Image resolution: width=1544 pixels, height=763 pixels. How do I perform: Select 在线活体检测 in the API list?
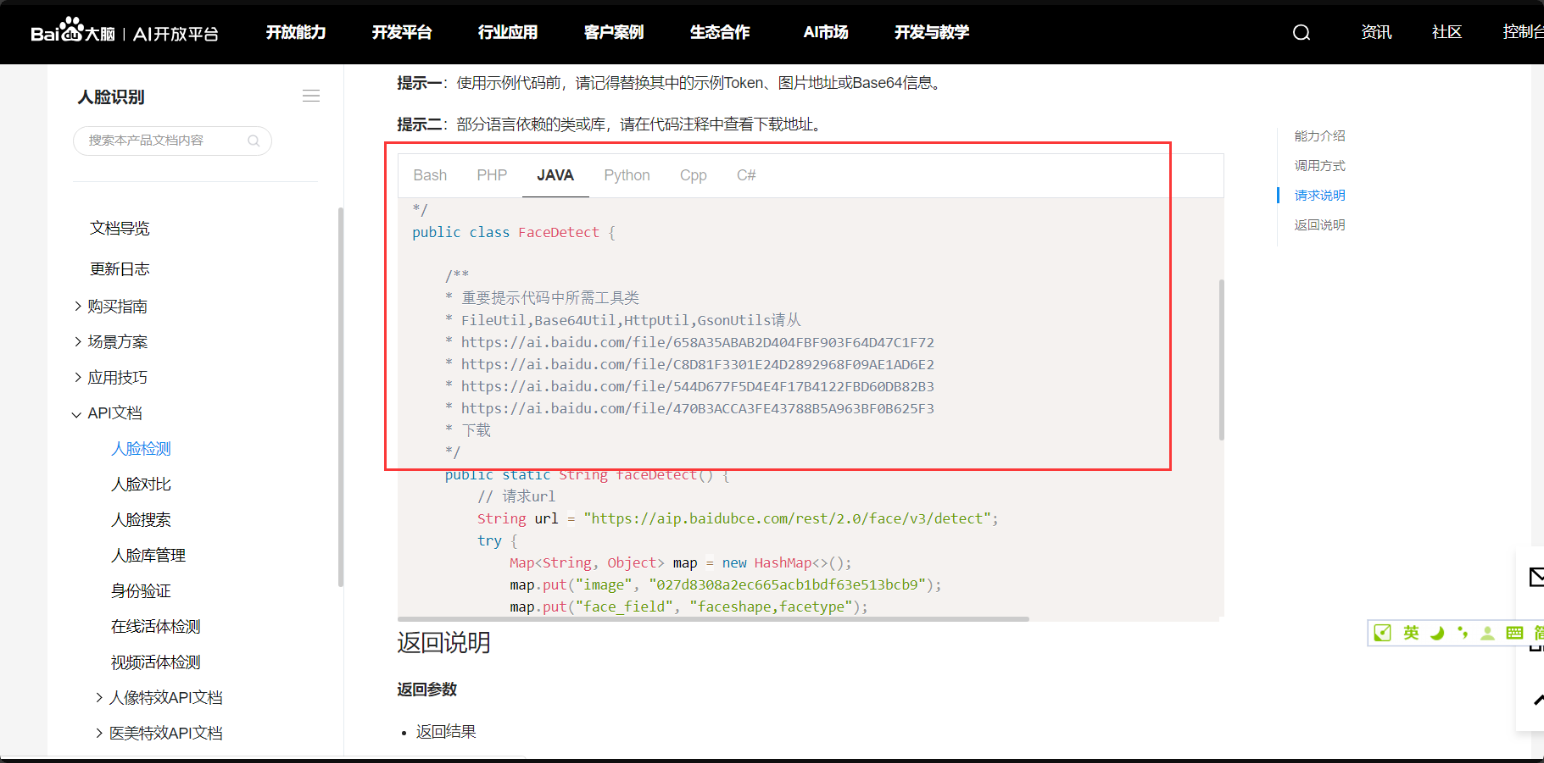(156, 626)
